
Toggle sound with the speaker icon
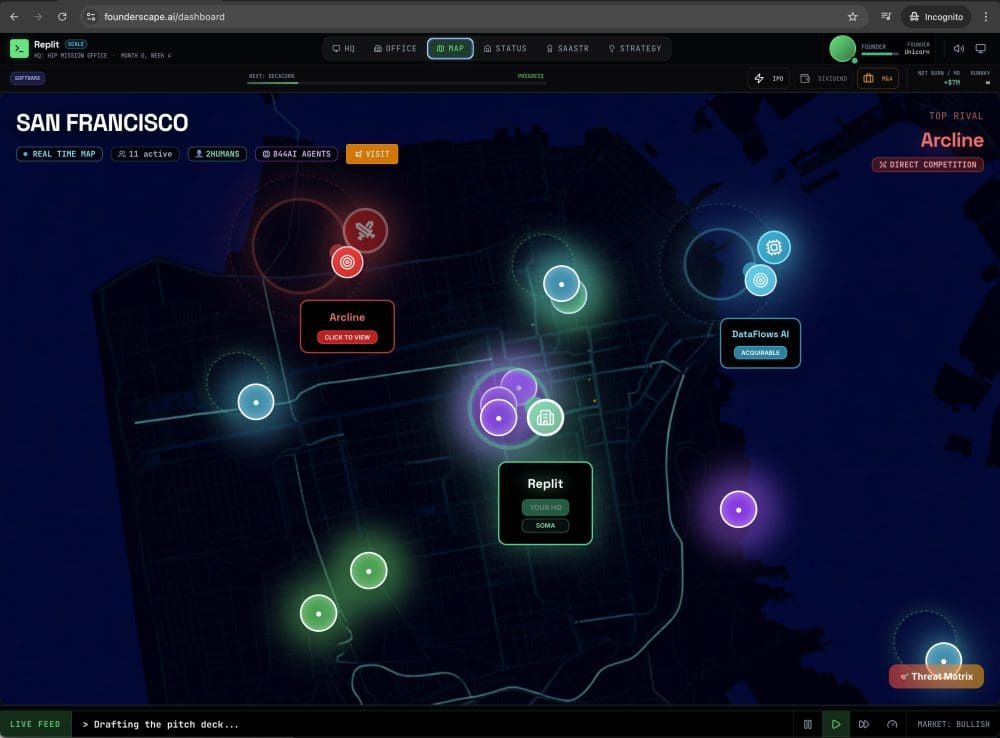coord(959,48)
